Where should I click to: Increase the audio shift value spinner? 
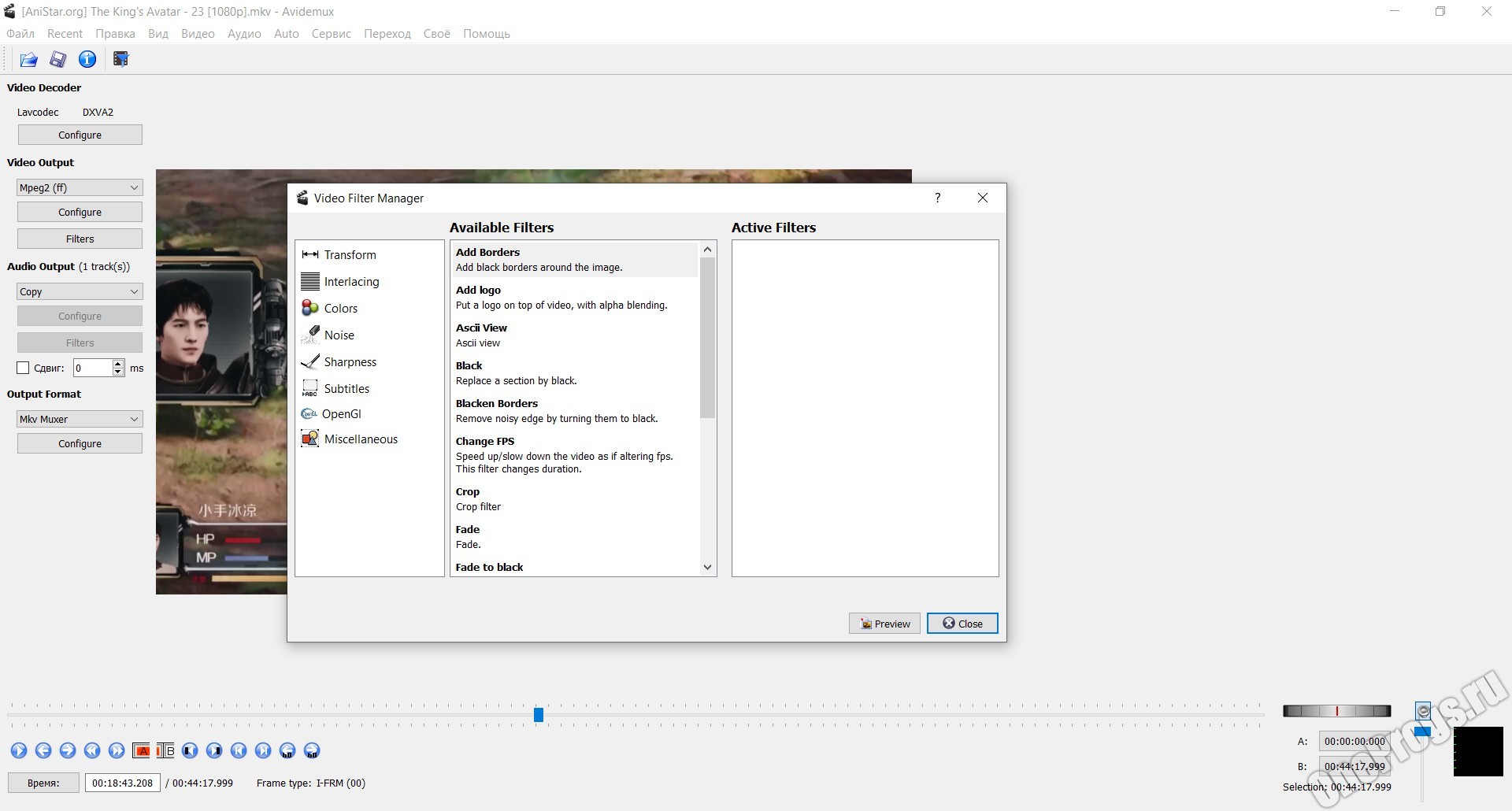pyautogui.click(x=118, y=364)
